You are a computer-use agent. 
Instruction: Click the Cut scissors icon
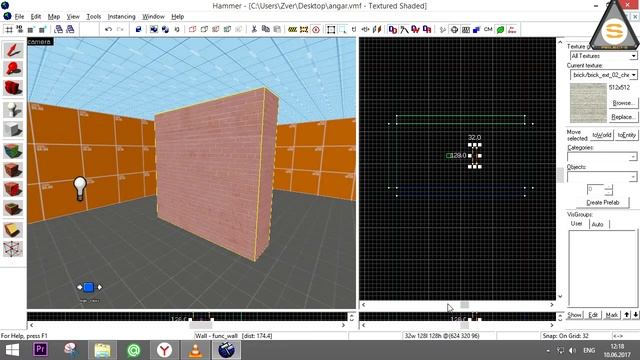tap(254, 29)
